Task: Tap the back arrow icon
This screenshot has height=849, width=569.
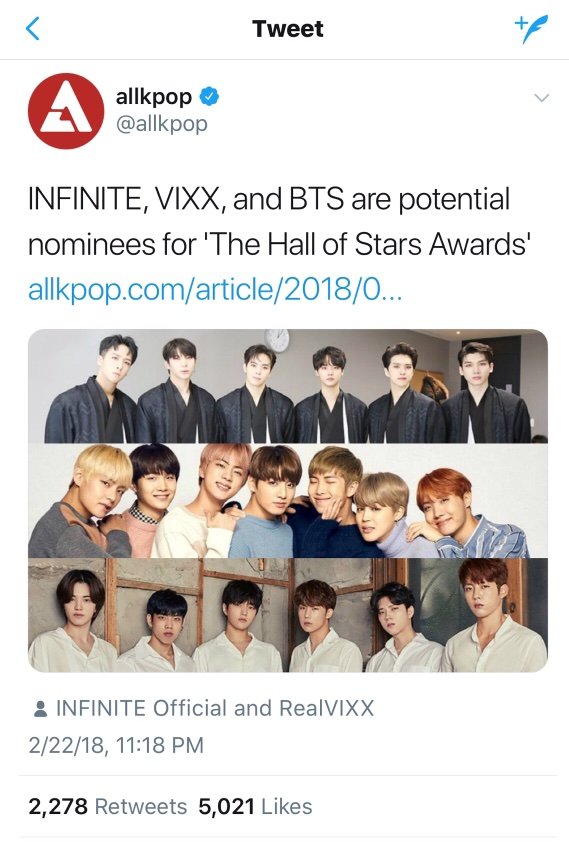Action: [33, 29]
